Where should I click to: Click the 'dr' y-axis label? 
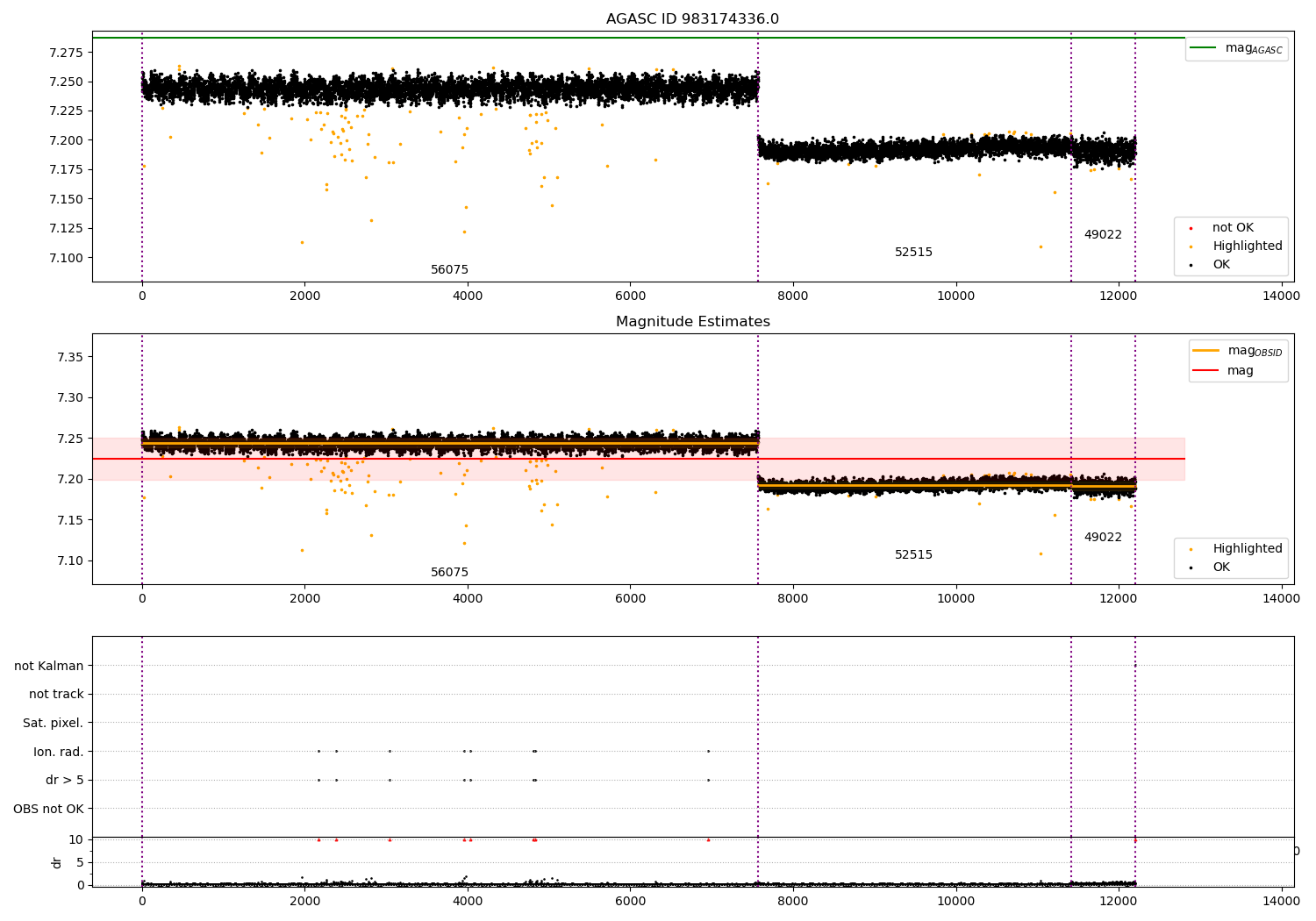point(57,862)
